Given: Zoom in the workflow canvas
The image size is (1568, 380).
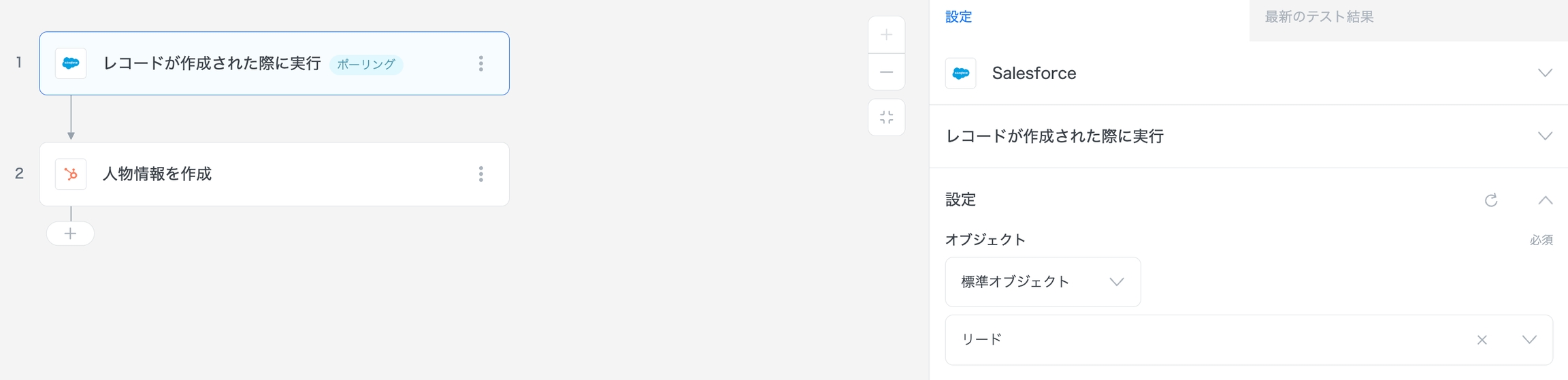Looking at the screenshot, I should 886,35.
